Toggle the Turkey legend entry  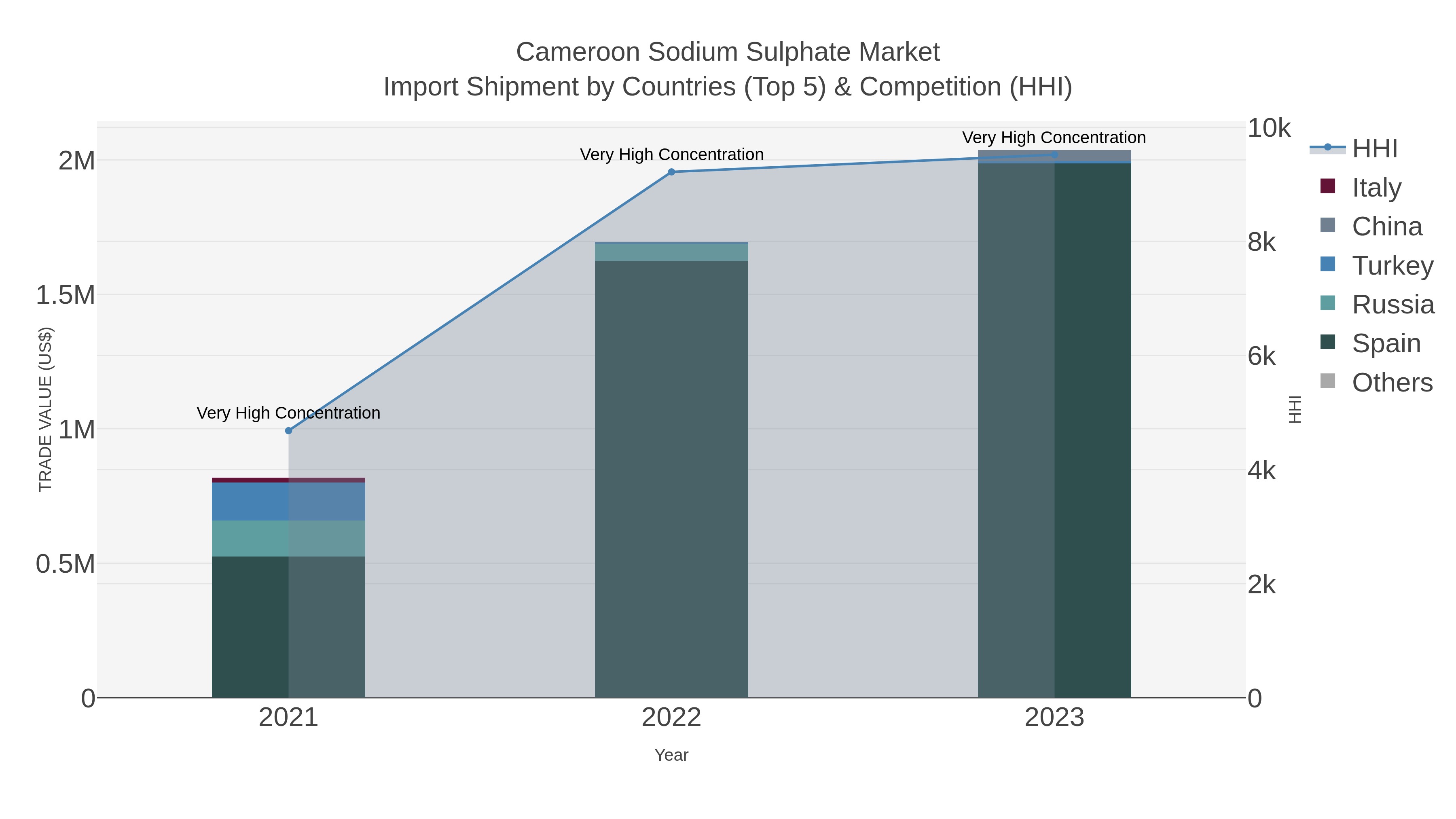pyautogui.click(x=1377, y=265)
